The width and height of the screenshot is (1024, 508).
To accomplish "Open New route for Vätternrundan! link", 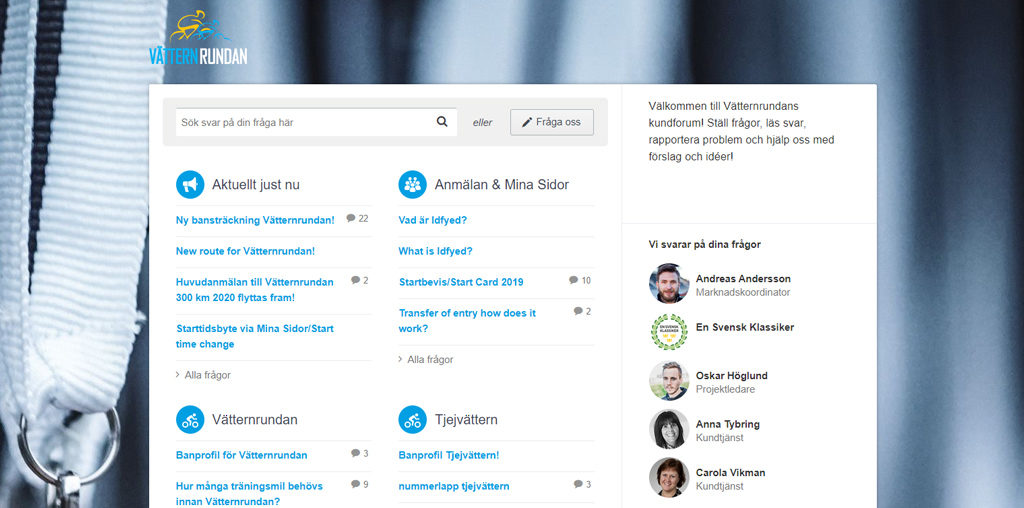I will [x=246, y=251].
